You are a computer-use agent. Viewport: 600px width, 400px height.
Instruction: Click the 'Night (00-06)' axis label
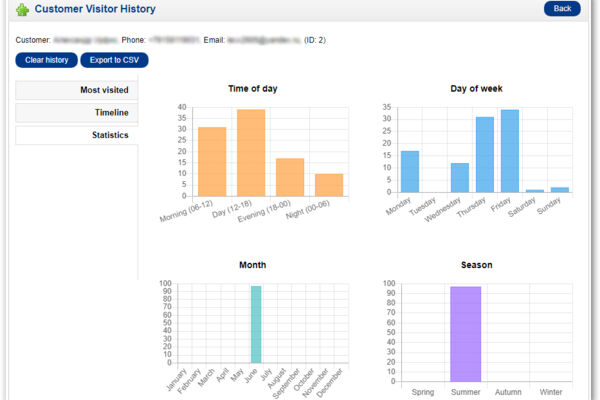[x=307, y=210]
